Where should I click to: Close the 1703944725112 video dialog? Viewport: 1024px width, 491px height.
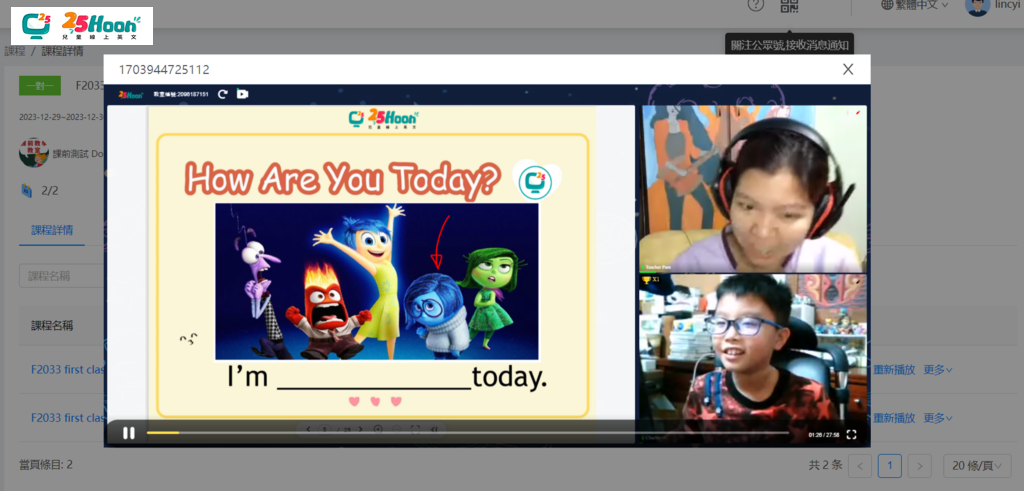pyautogui.click(x=848, y=69)
